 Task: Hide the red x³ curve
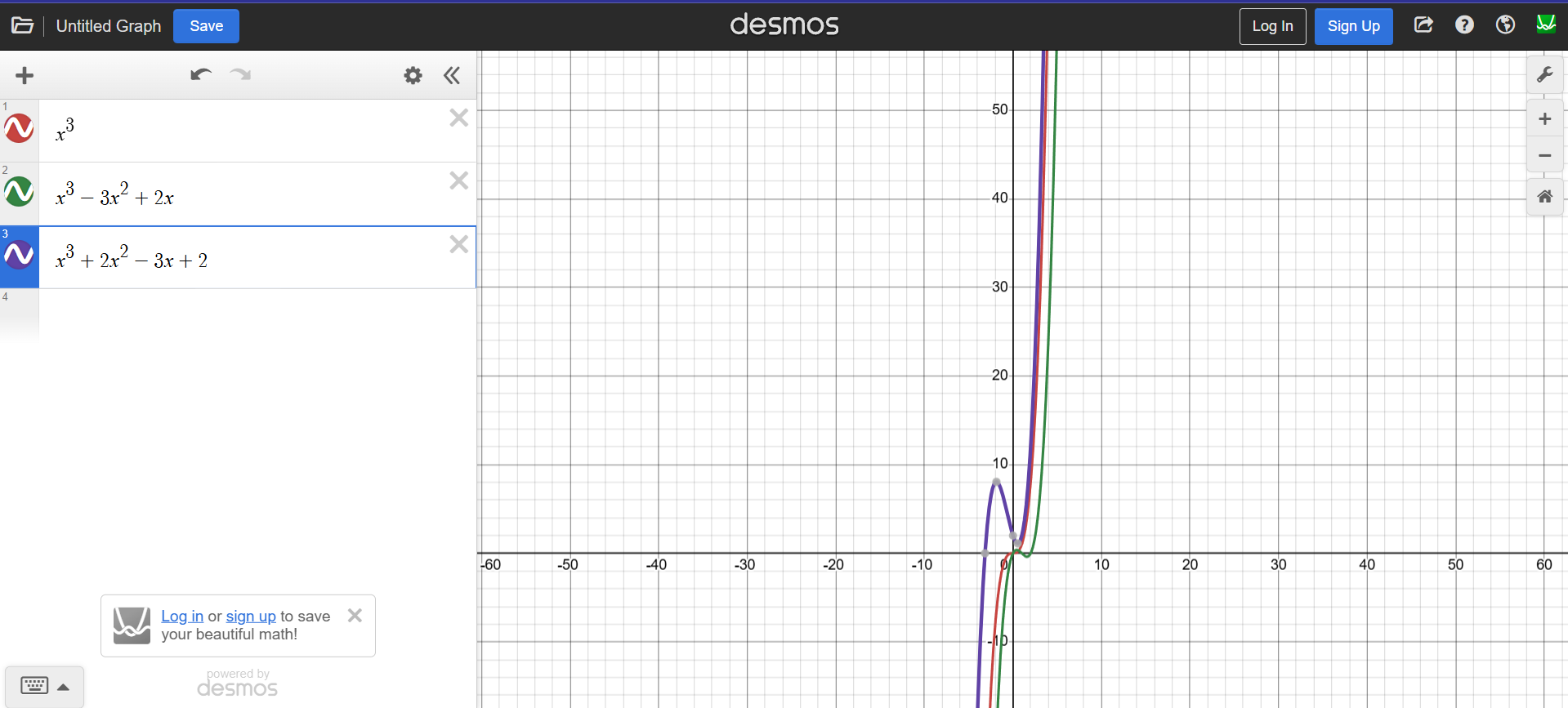pyautogui.click(x=19, y=129)
